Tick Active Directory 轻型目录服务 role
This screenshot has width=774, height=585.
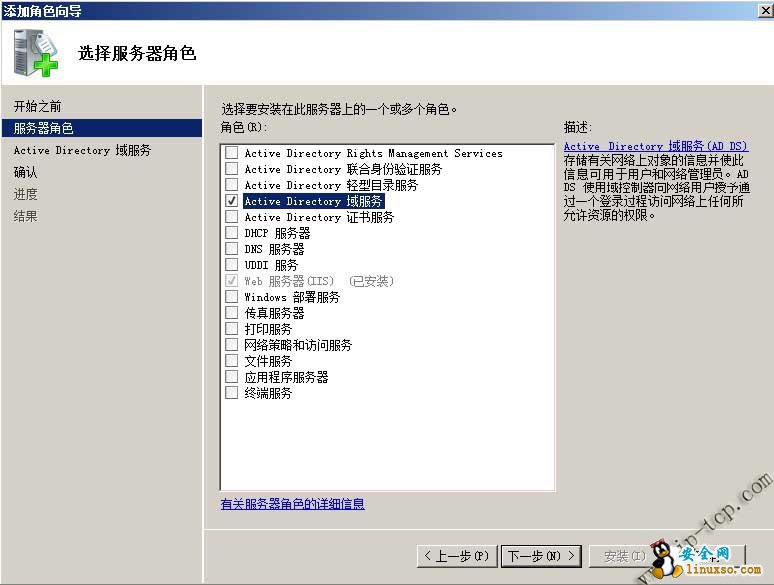tap(231, 185)
